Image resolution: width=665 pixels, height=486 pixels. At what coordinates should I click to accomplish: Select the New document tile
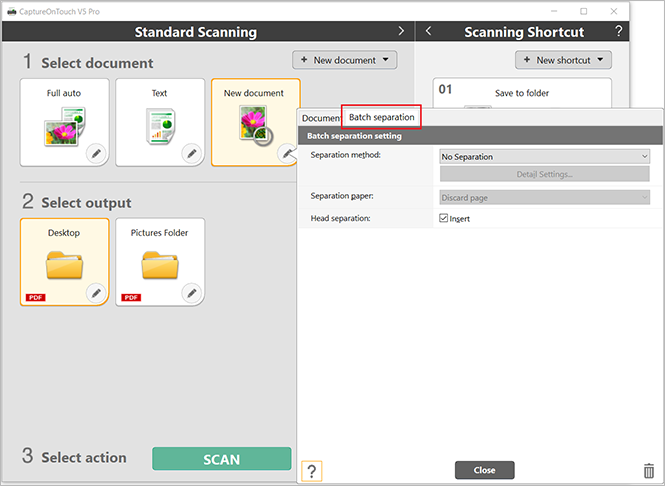click(256, 122)
